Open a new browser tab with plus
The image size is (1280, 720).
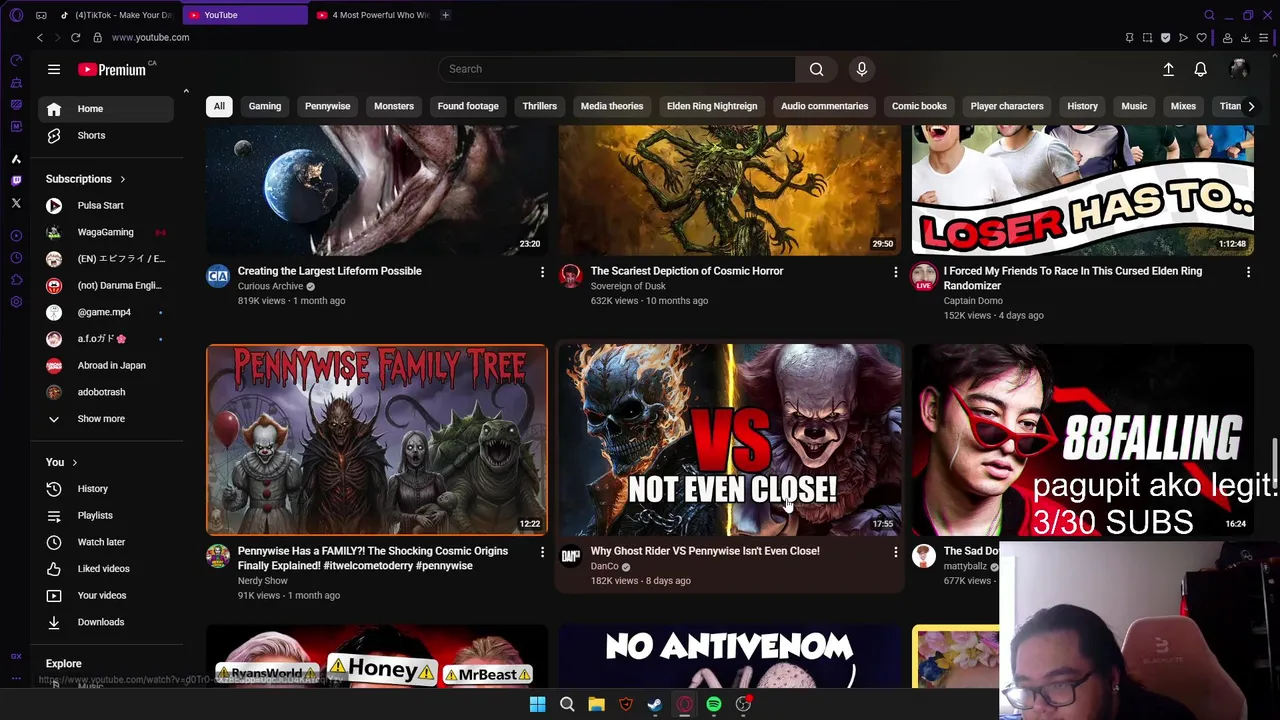click(x=445, y=15)
